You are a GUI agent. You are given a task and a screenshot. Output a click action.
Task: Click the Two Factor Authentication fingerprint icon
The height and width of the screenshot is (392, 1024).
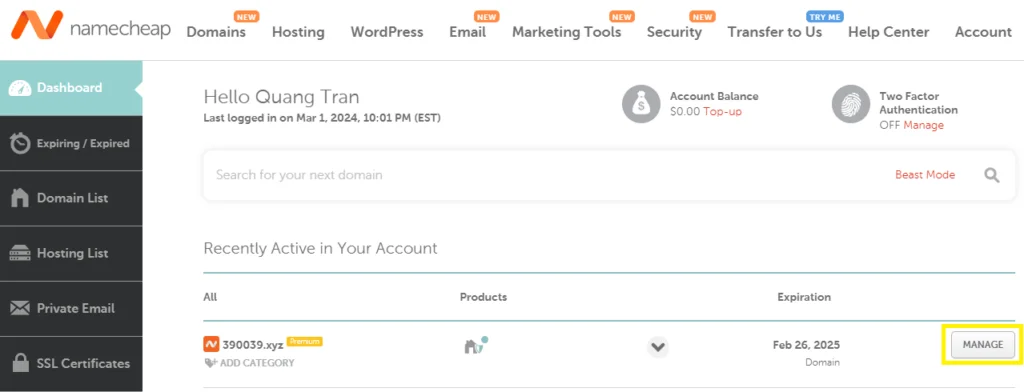[851, 104]
